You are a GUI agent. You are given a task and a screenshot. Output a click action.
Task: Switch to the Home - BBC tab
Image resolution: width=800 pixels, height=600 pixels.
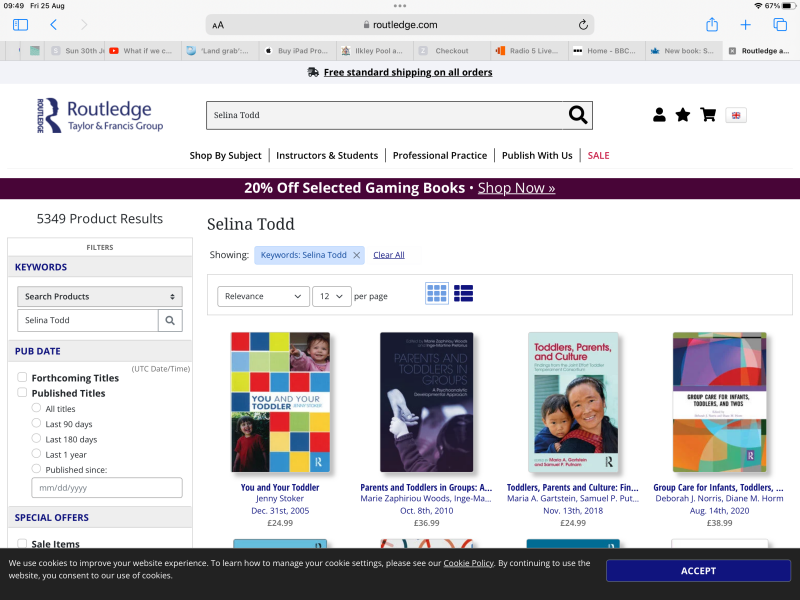(606, 51)
